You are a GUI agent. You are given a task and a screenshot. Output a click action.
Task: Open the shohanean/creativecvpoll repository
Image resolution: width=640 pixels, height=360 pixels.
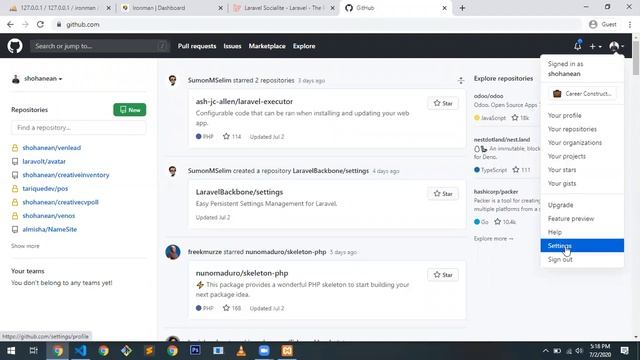pos(60,202)
